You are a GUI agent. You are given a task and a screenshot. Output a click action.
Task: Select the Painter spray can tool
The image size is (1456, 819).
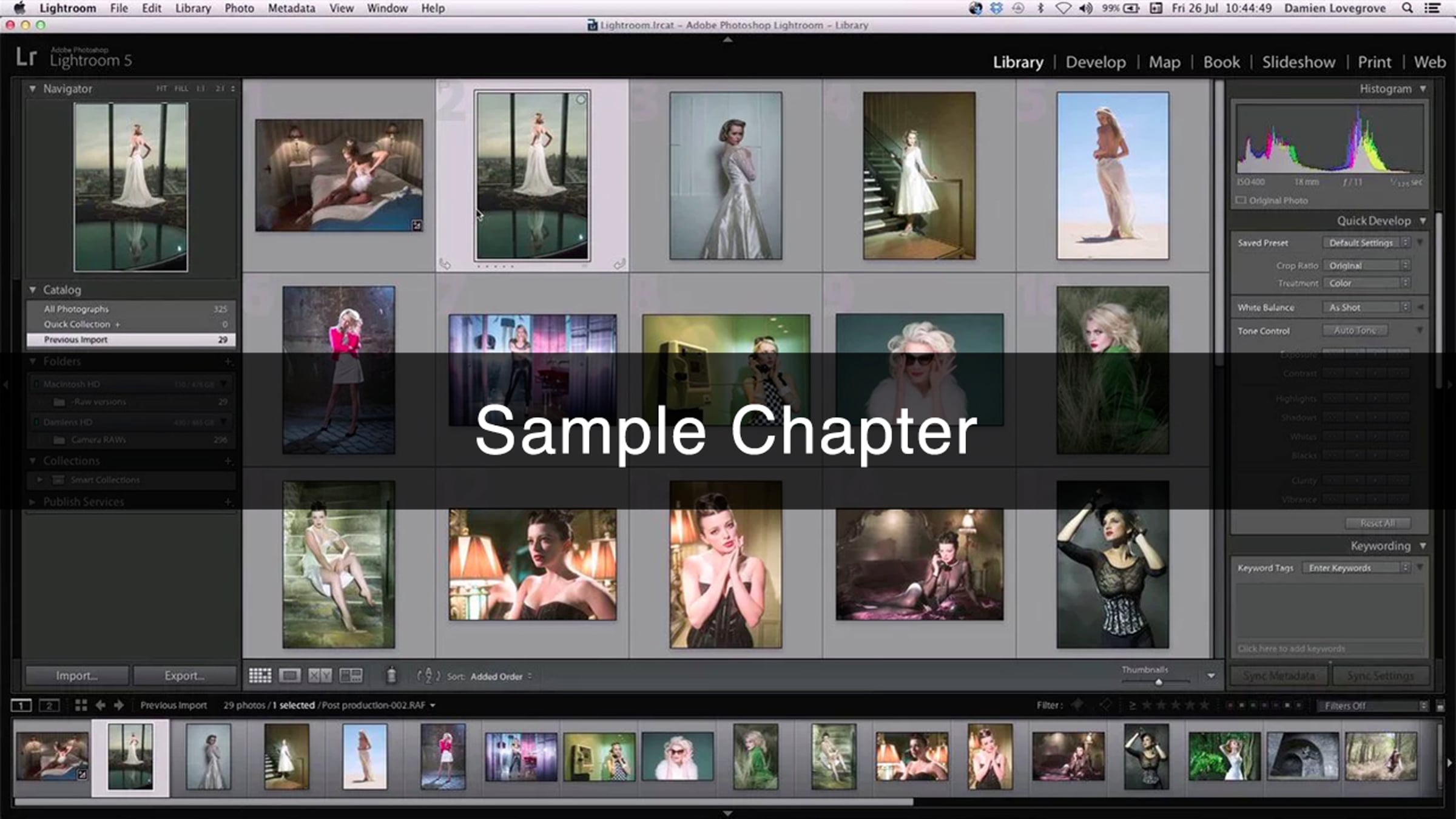[x=391, y=675]
